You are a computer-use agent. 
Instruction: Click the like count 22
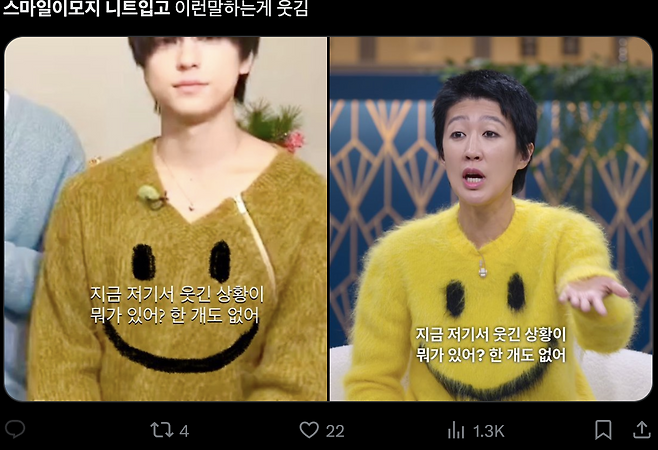point(335,431)
